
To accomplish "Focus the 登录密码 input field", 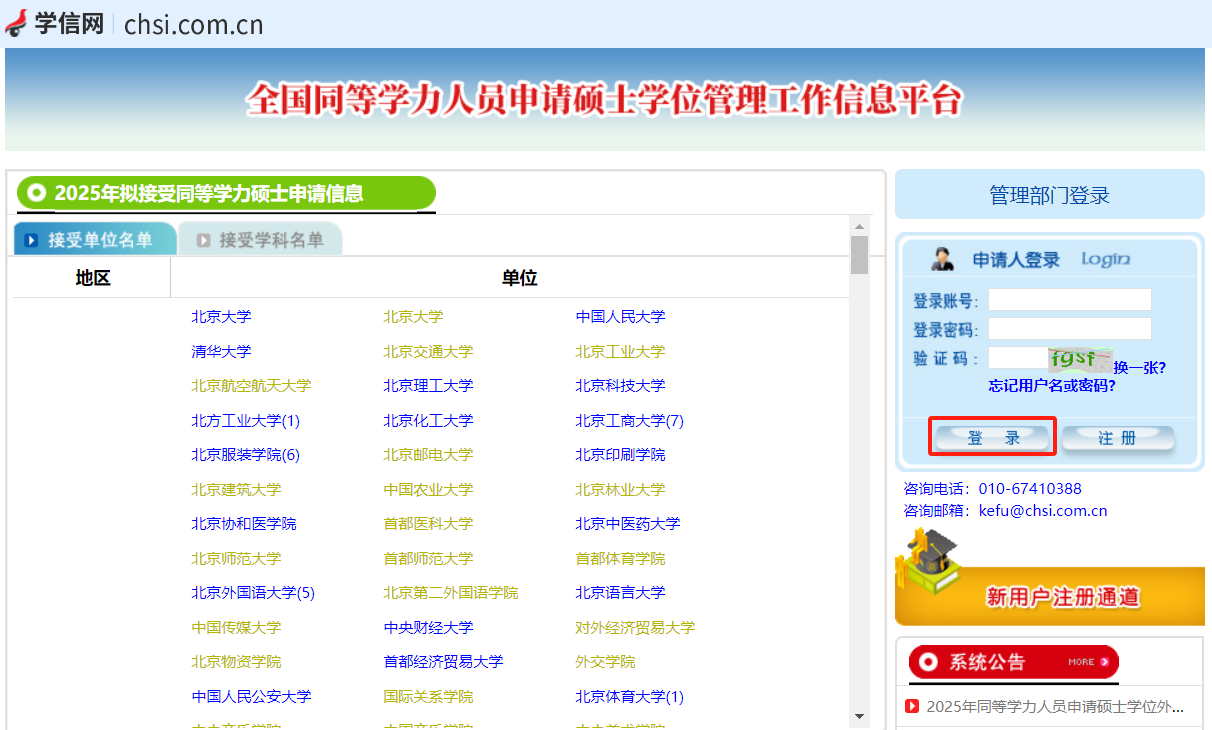I will 1069,329.
